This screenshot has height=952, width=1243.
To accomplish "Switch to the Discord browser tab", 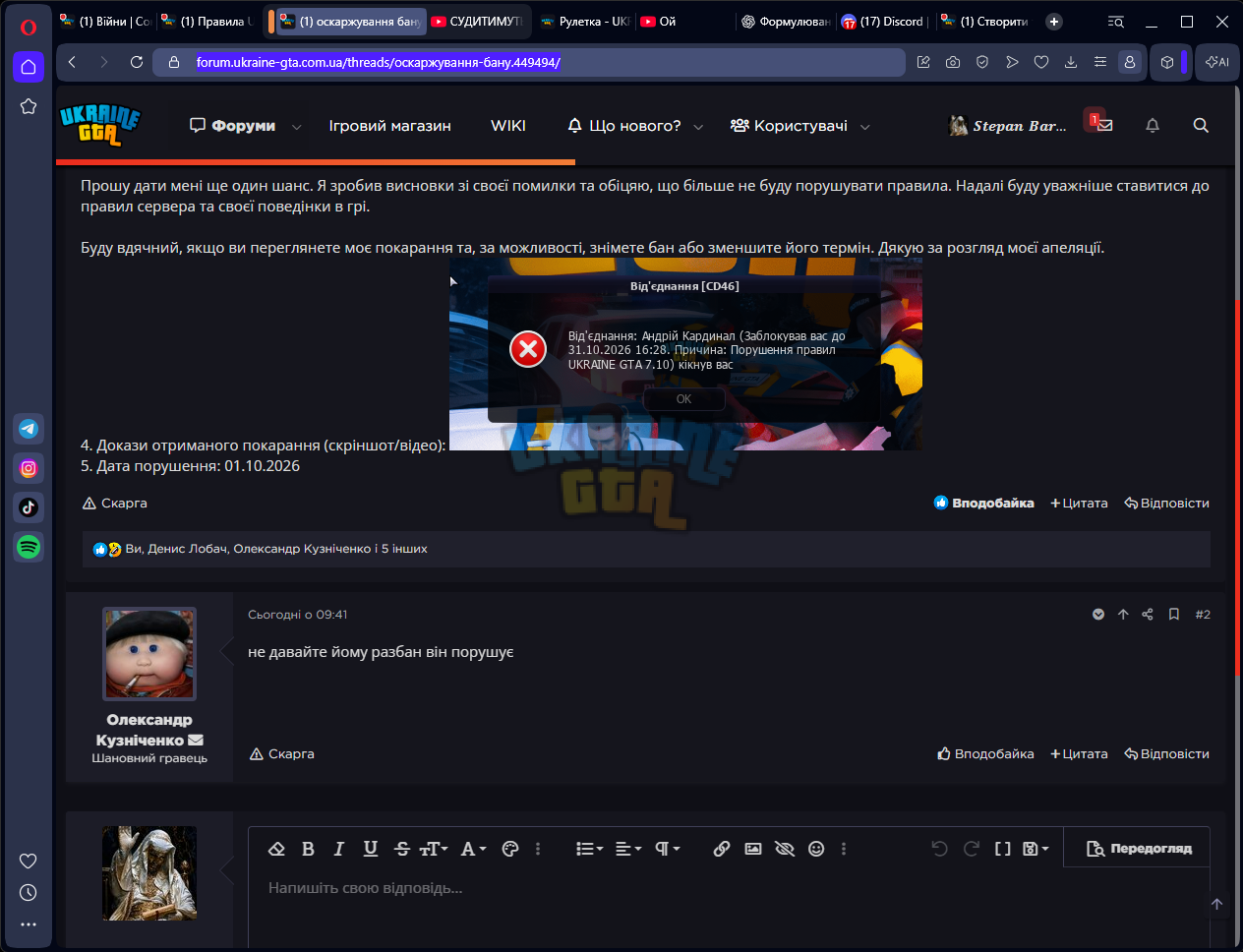I will click(884, 22).
